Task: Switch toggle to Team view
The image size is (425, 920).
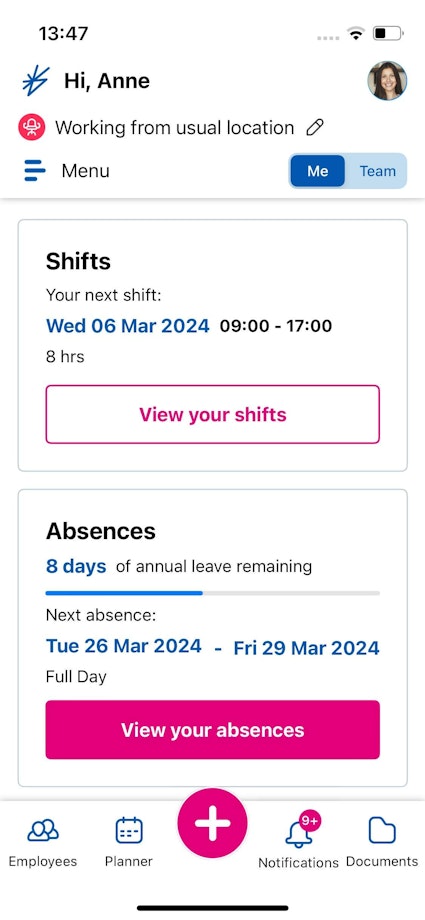Action: [377, 171]
